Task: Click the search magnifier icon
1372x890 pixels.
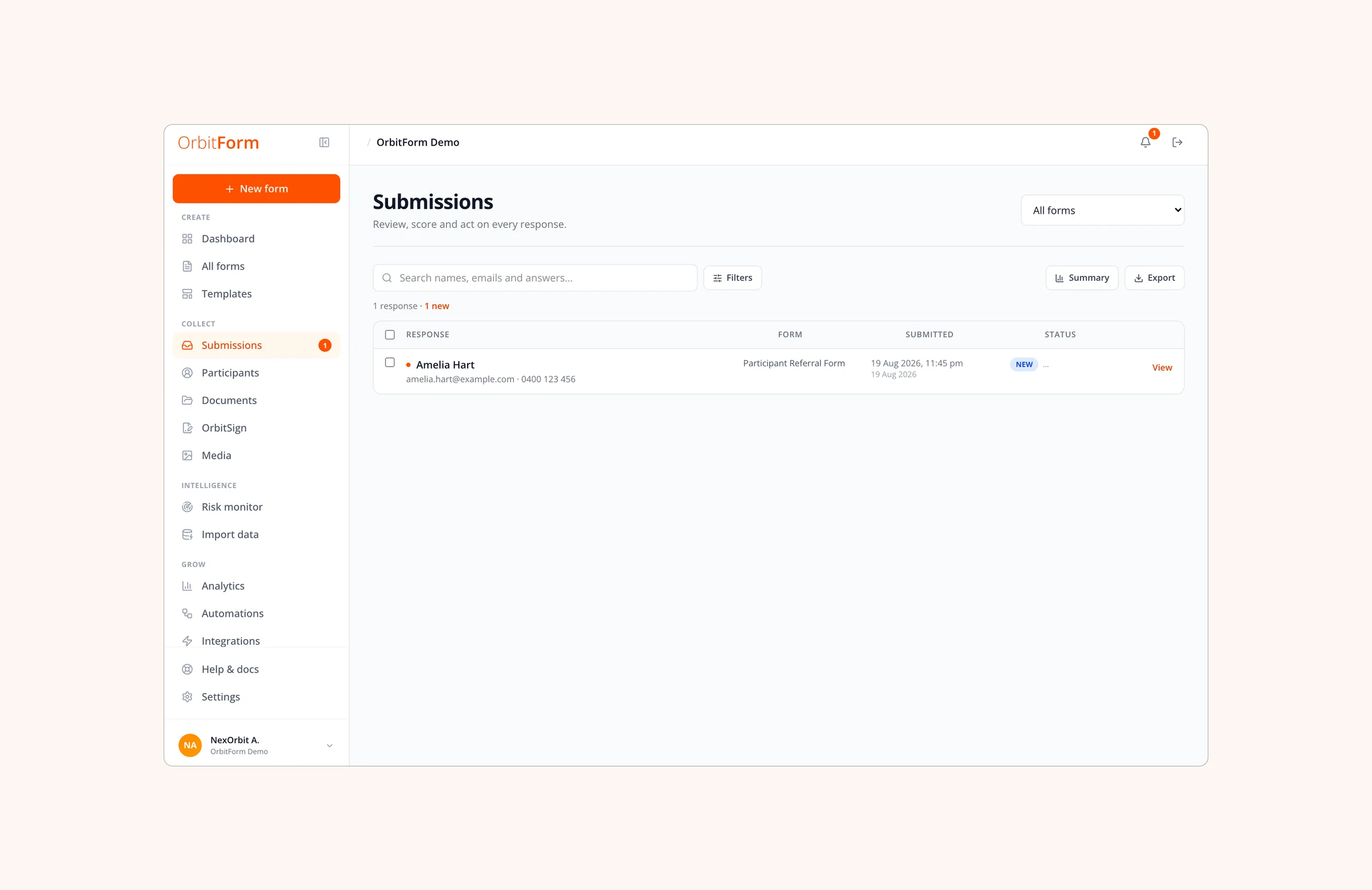Action: [x=388, y=278]
